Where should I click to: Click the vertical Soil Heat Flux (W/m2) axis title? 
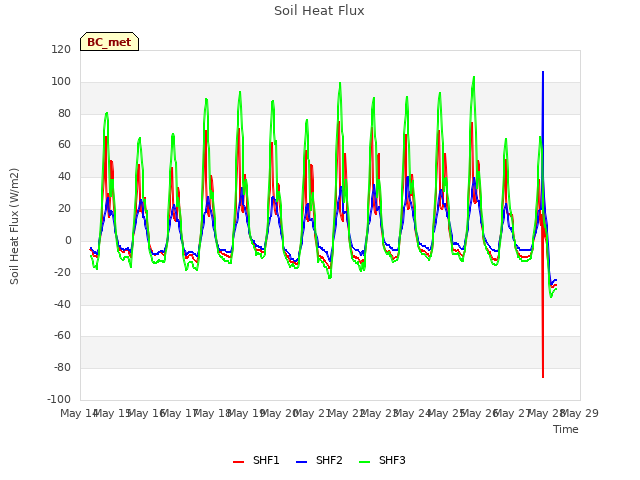click(14, 226)
